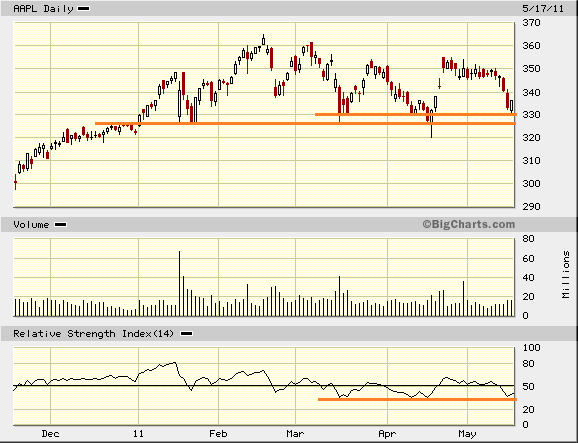Click the mid-March volume spike bar
Screen dimensions: 578x443
coord(340,296)
